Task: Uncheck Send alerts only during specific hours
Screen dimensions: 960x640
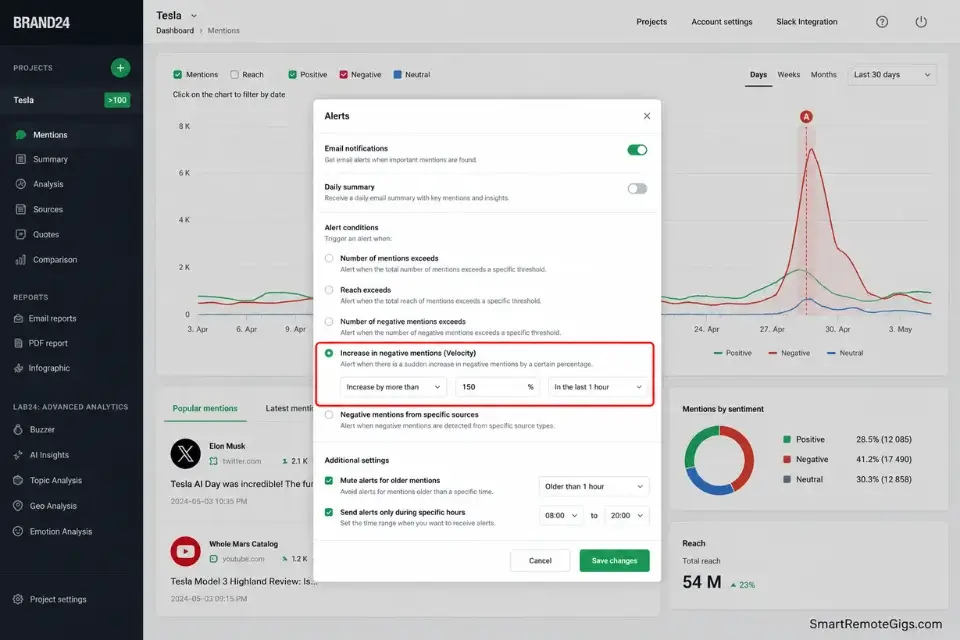Action: (329, 513)
